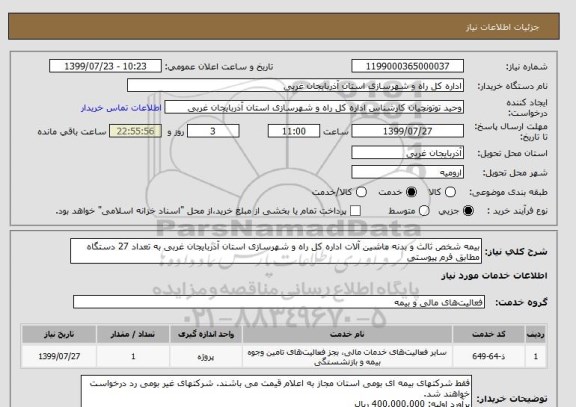Open the buyer contact info link
This screenshot has width=576, height=407.
[x=121, y=108]
